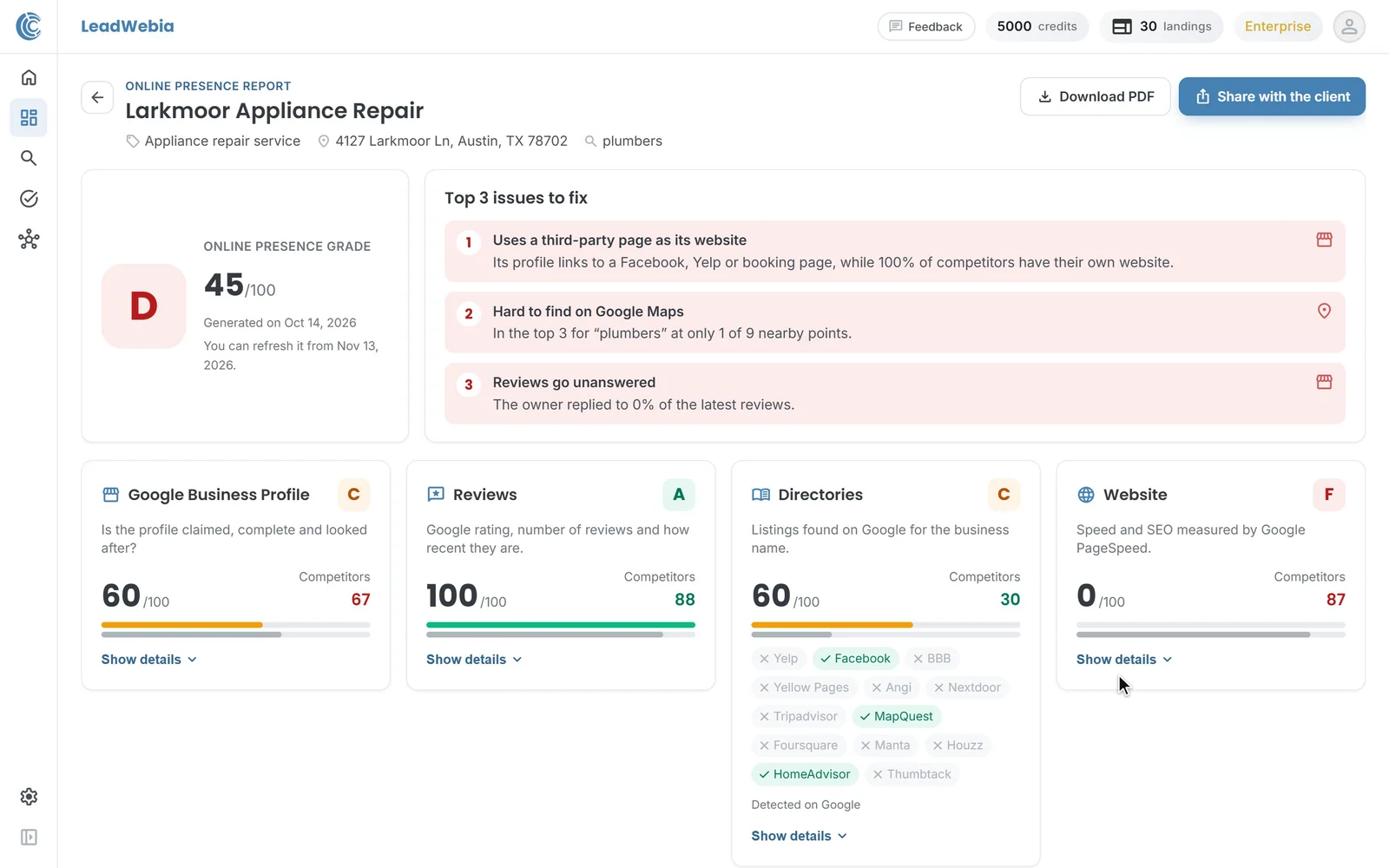Click the Reviews card star icon
Image resolution: width=1389 pixels, height=868 pixels.
(x=436, y=495)
